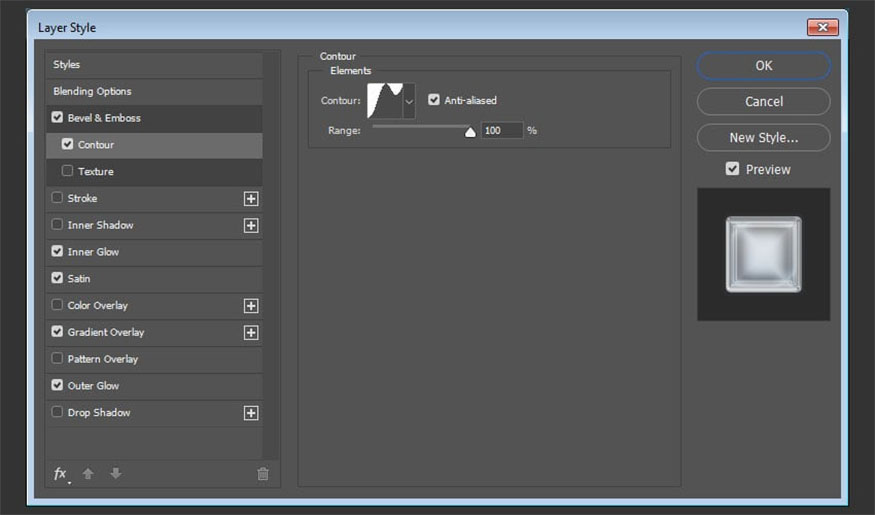This screenshot has width=875, height=515.
Task: Click the plus icon beside Color Overlay
Action: click(x=251, y=306)
